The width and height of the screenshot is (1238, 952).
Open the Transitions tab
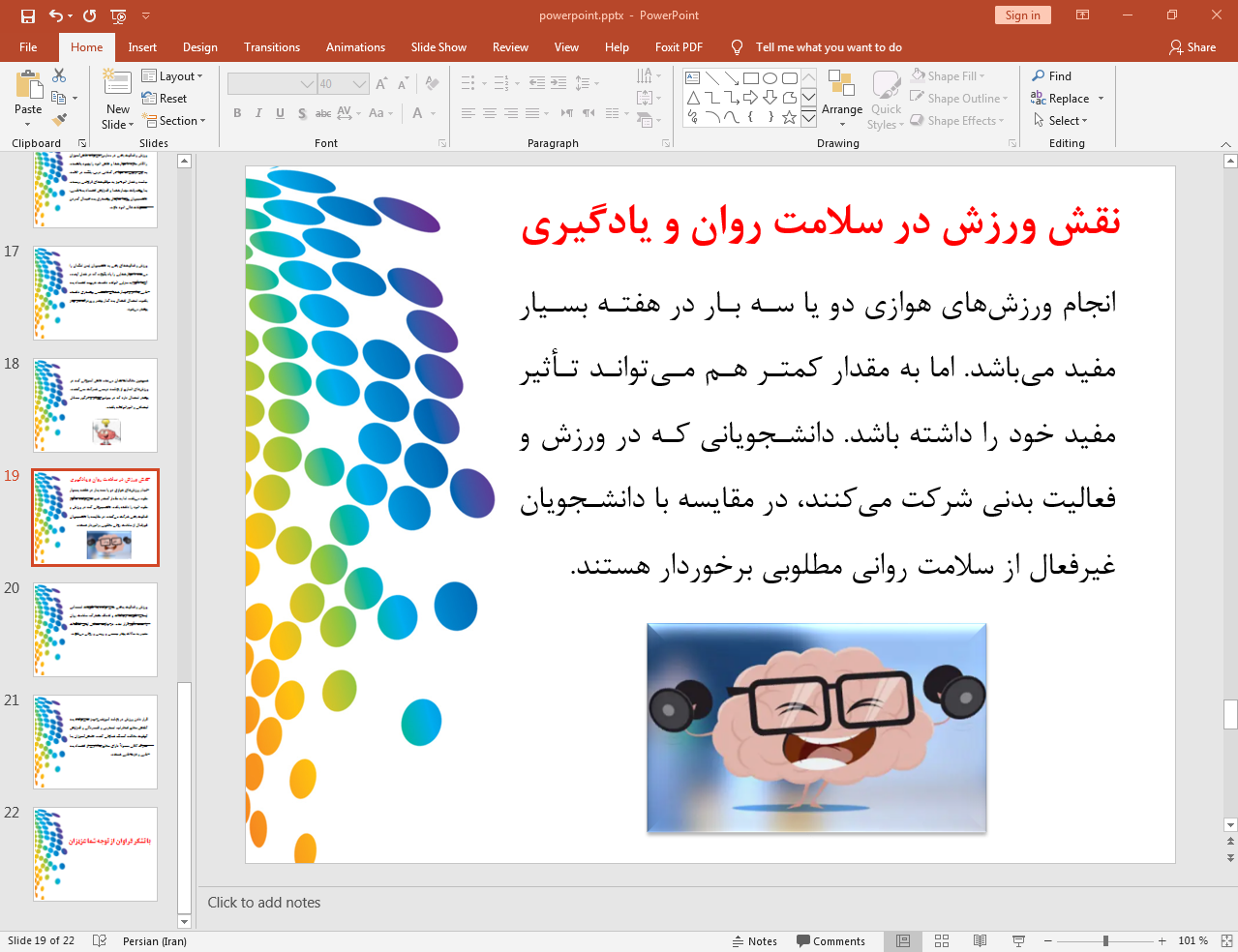[x=272, y=47]
